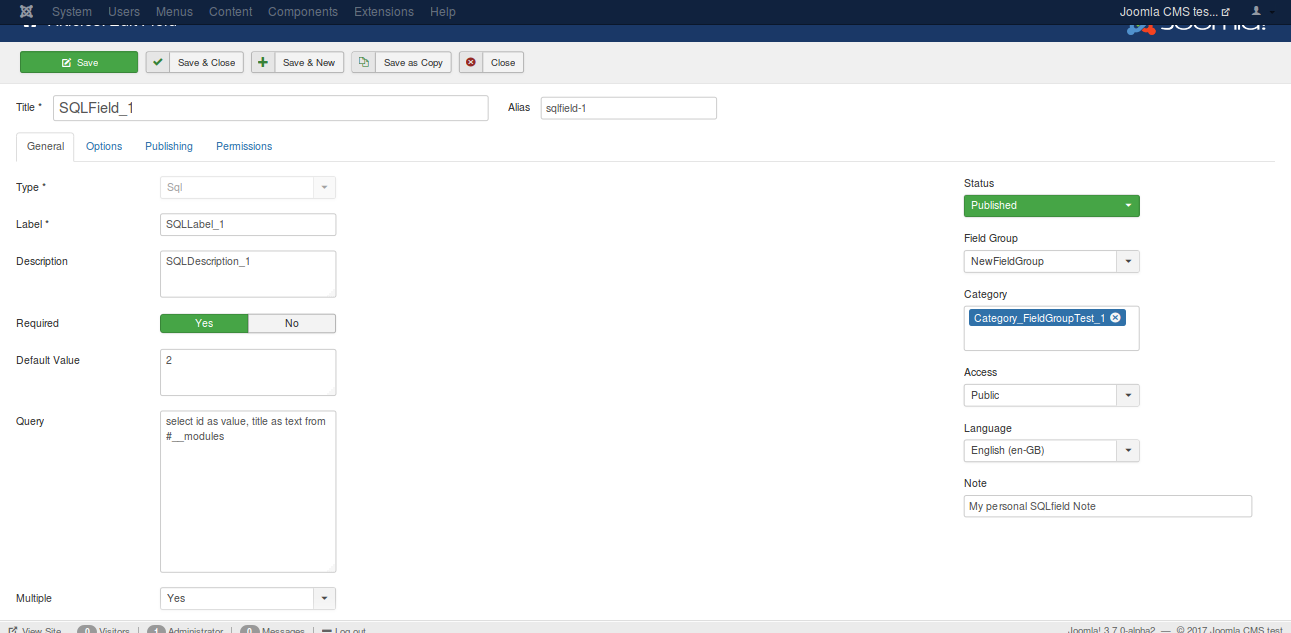This screenshot has width=1291, height=633.
Task: Click the Note input field
Action: (x=1107, y=506)
